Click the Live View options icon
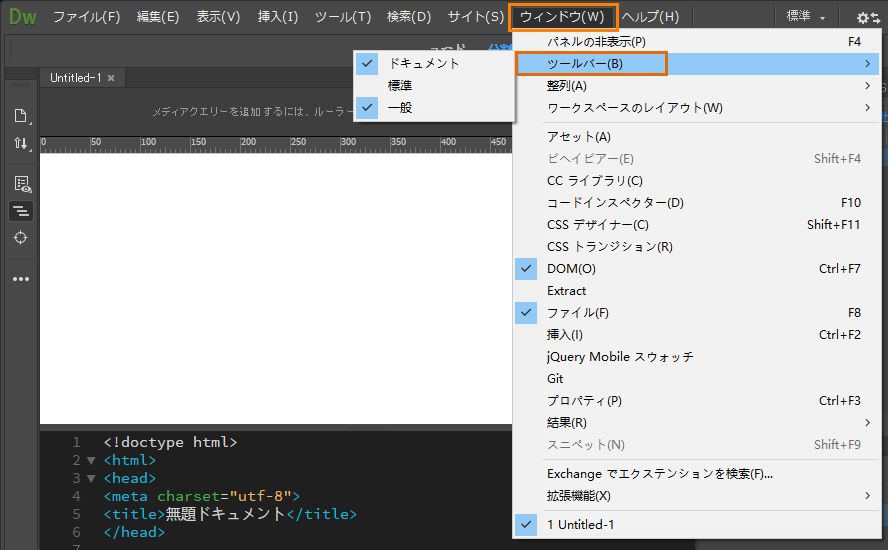 [x=22, y=184]
